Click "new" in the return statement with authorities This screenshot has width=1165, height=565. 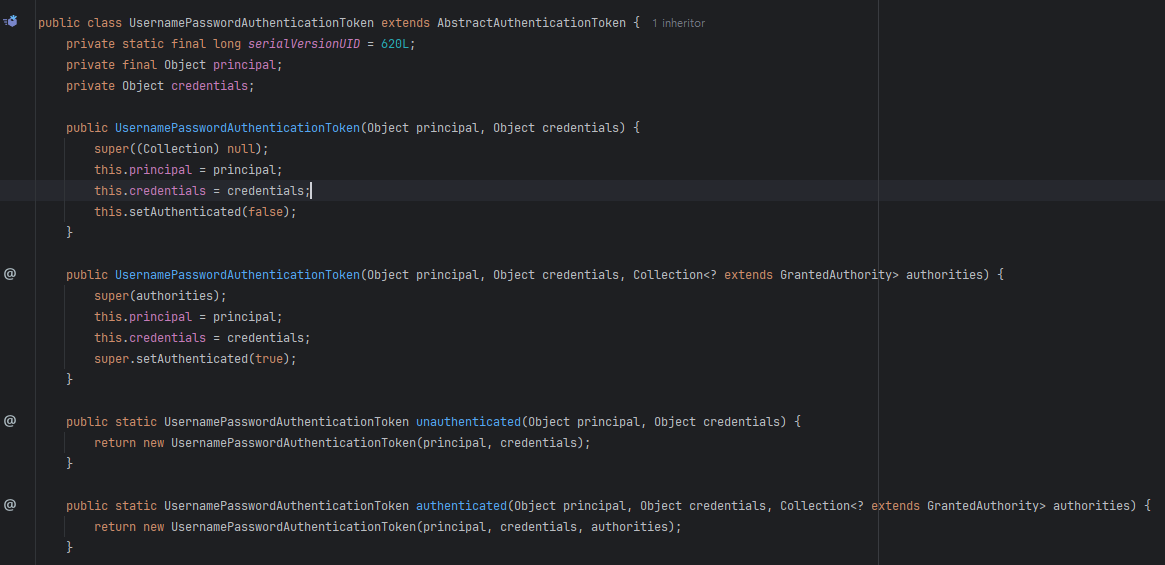click(153, 526)
